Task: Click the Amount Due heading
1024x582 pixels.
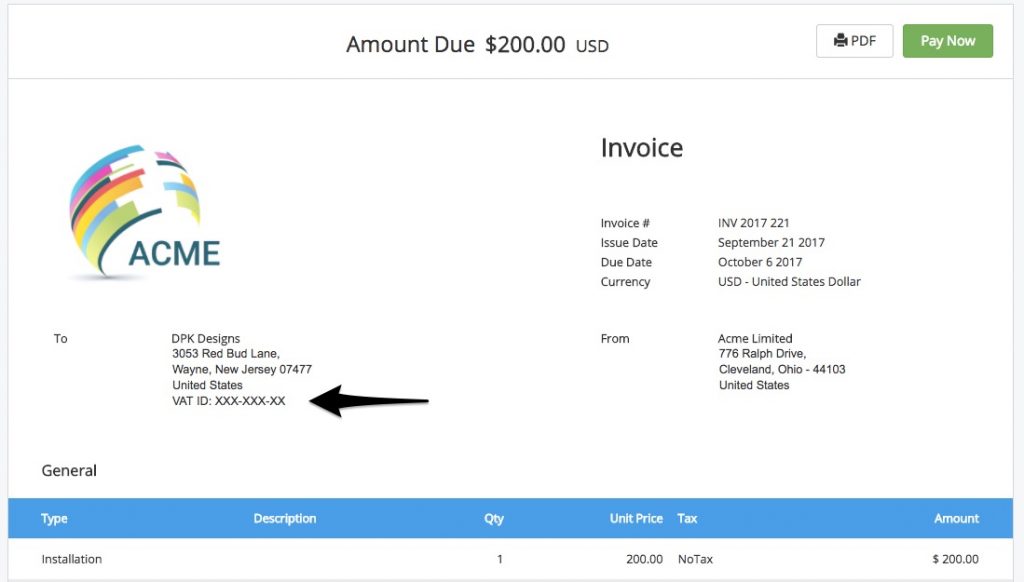Action: [x=410, y=44]
